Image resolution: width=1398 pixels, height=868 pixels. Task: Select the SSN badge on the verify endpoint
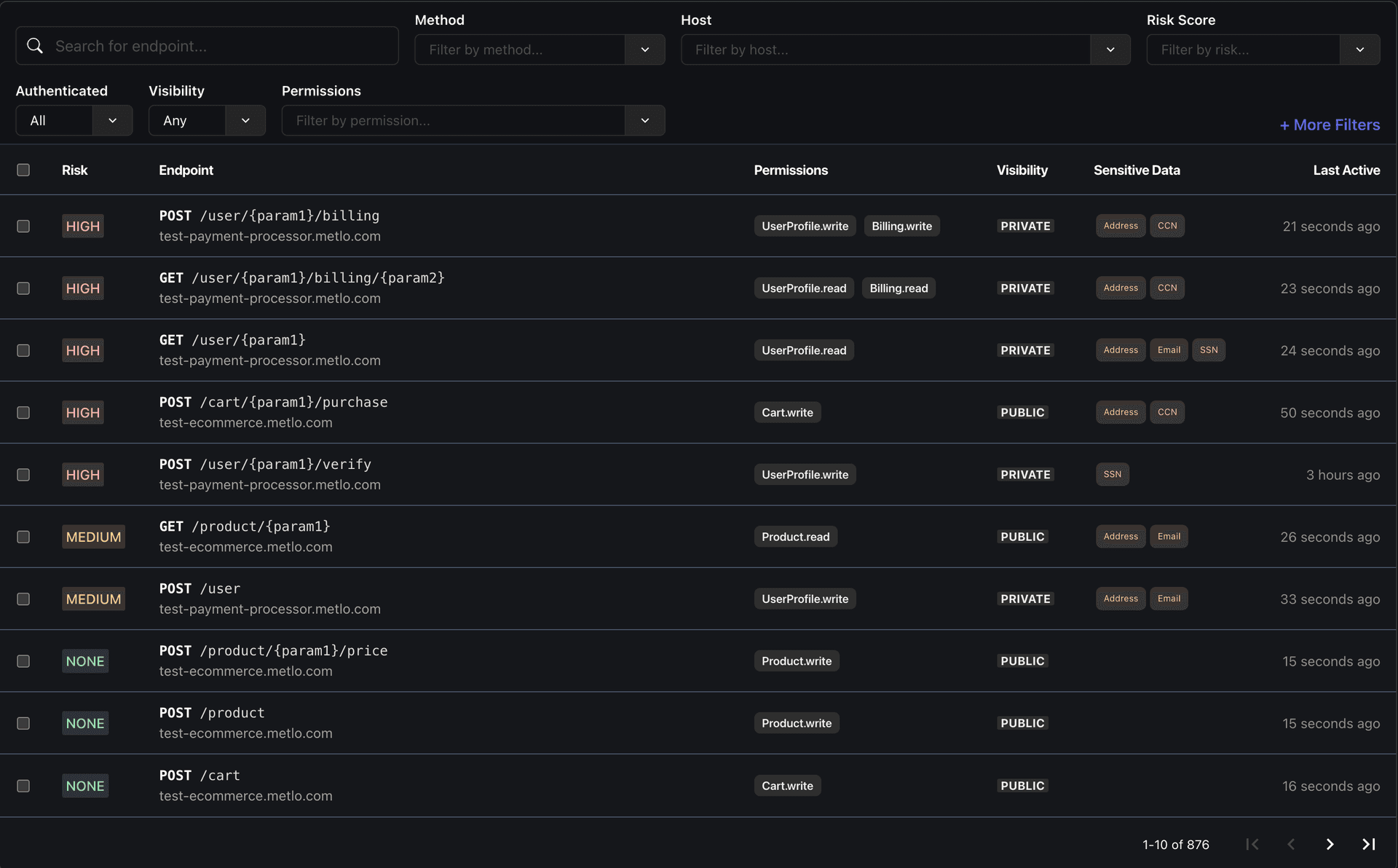(x=1112, y=474)
